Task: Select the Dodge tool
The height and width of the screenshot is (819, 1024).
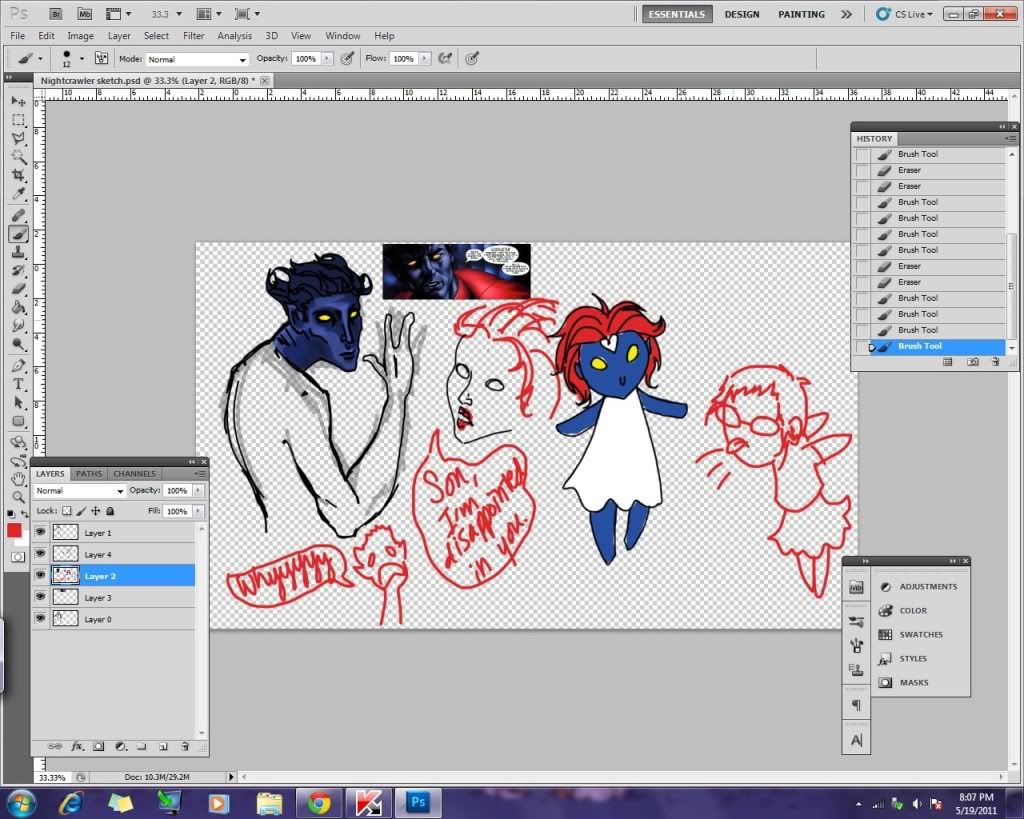Action: tap(18, 344)
